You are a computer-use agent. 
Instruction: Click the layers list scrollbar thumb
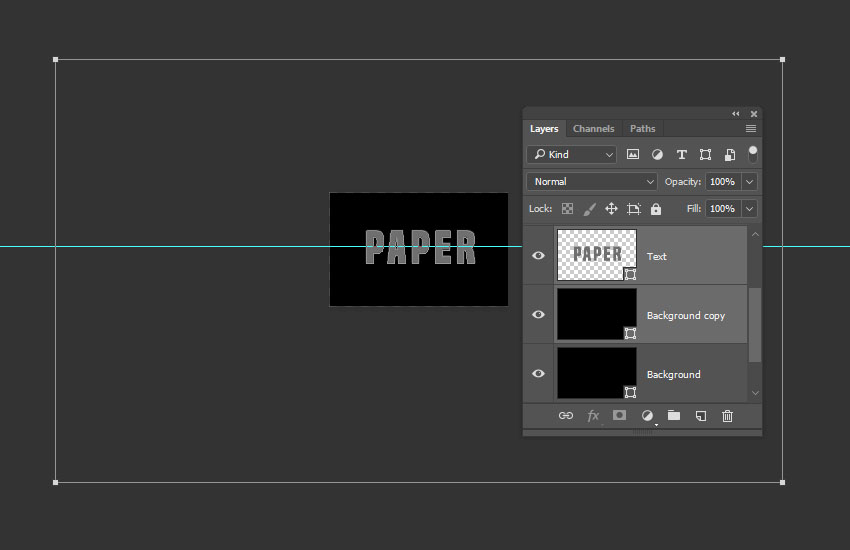[755, 325]
